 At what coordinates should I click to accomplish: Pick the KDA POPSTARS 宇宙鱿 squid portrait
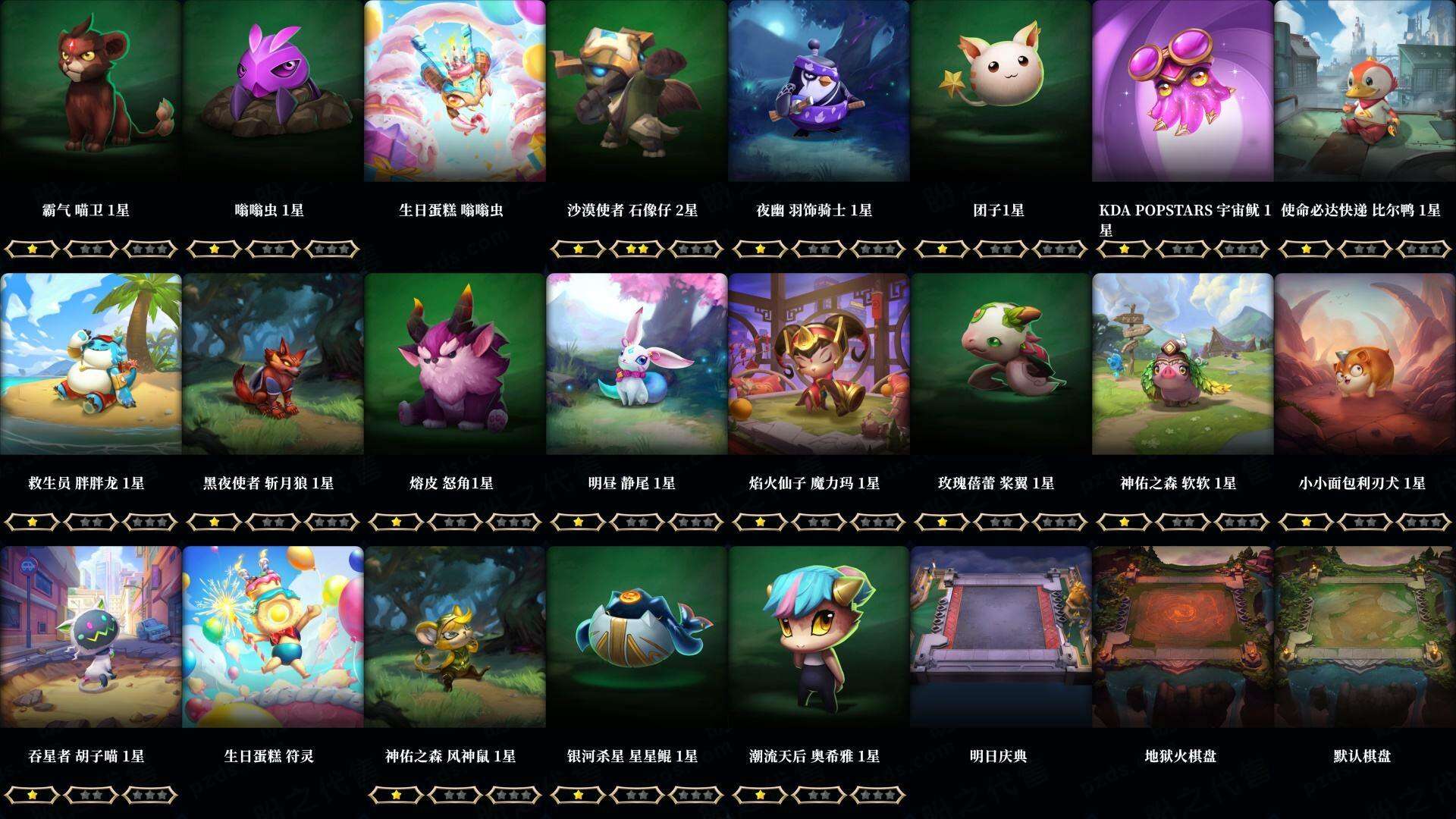pyautogui.click(x=1183, y=91)
